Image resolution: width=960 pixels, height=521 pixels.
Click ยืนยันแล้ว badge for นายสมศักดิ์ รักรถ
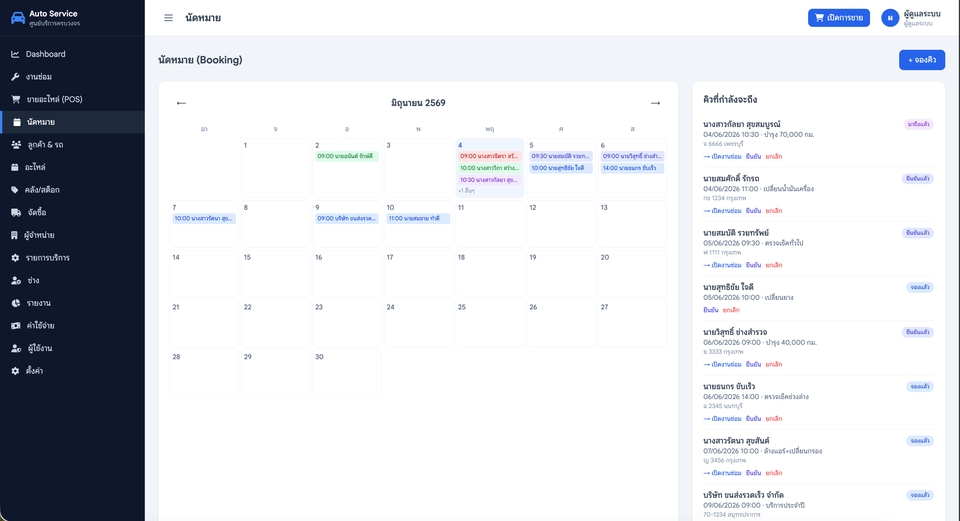click(x=918, y=179)
